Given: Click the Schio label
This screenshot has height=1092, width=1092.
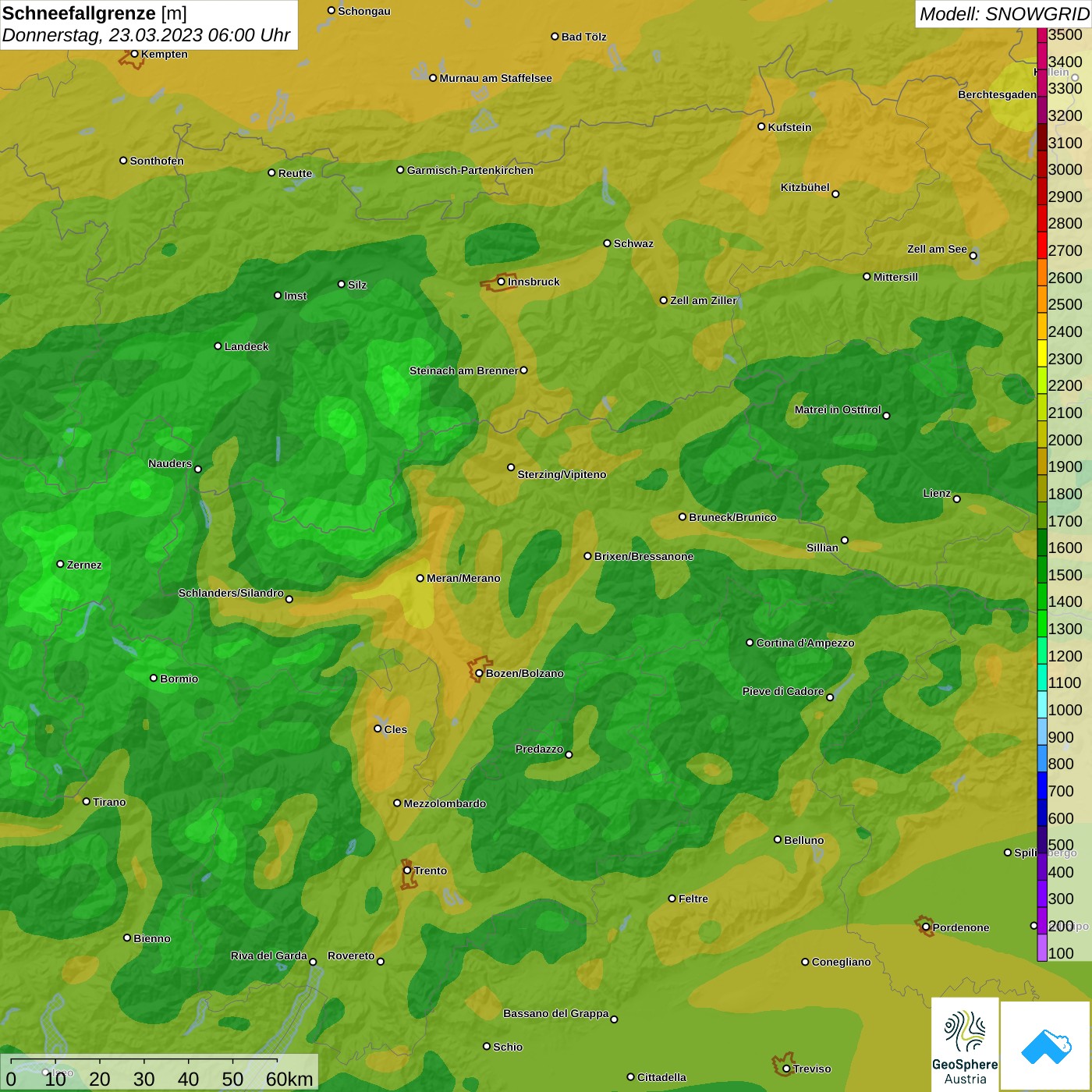Looking at the screenshot, I should click(x=508, y=1047).
